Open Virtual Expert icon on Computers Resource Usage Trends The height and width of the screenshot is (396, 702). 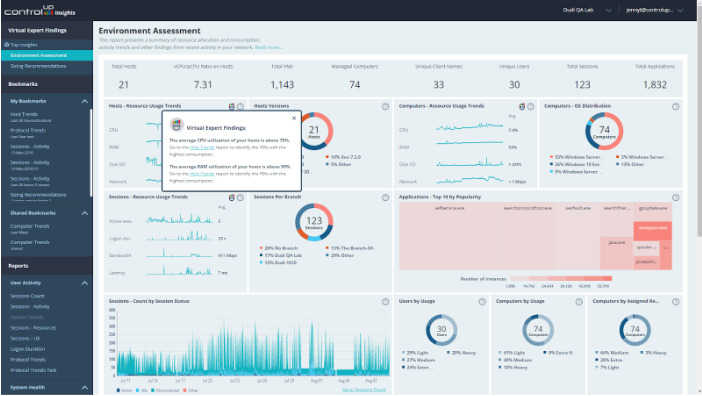522,106
